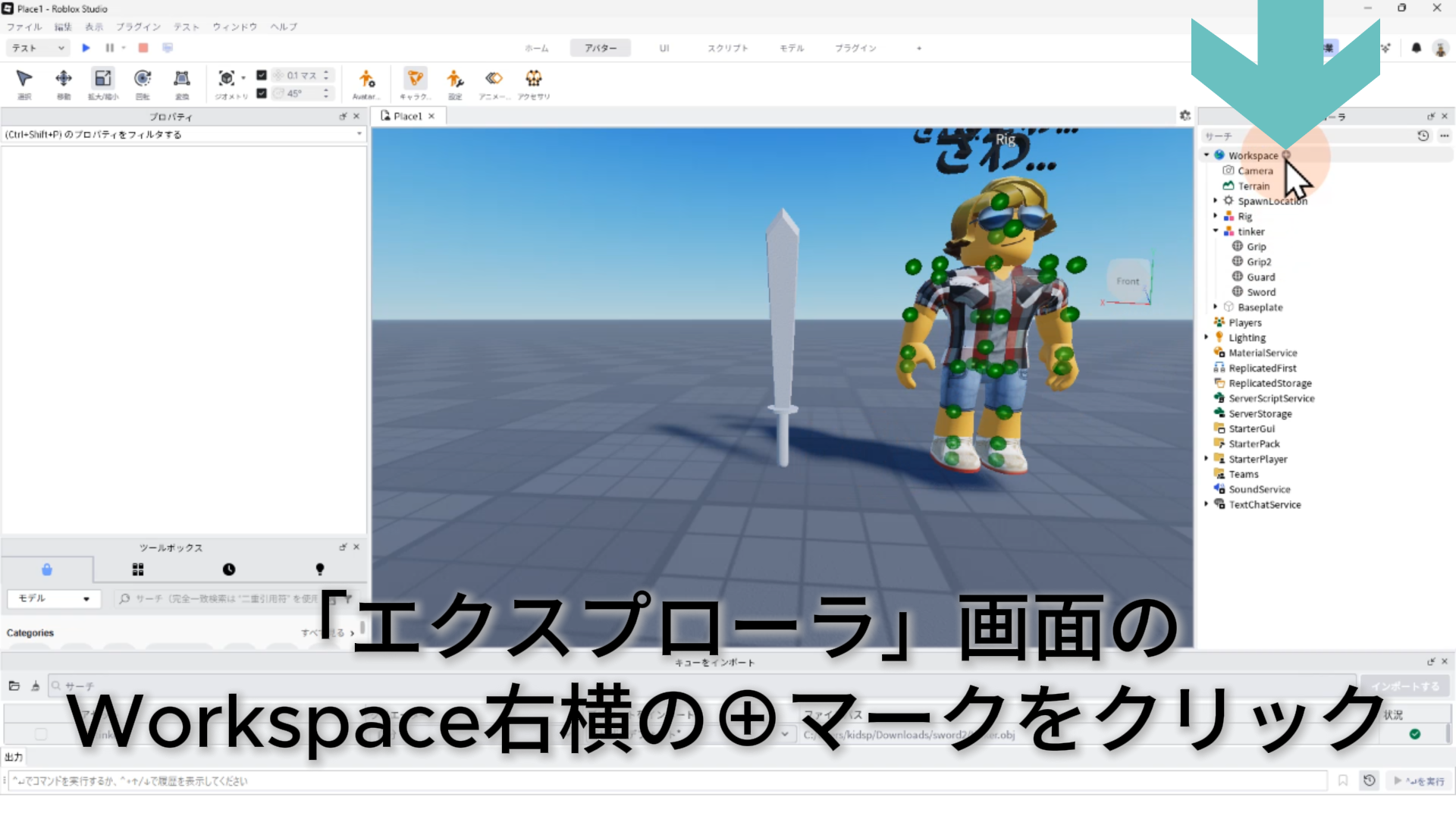This screenshot has width=1456, height=819.
Task: Click the plus icon beside Workspace
Action: pyautogui.click(x=1286, y=155)
